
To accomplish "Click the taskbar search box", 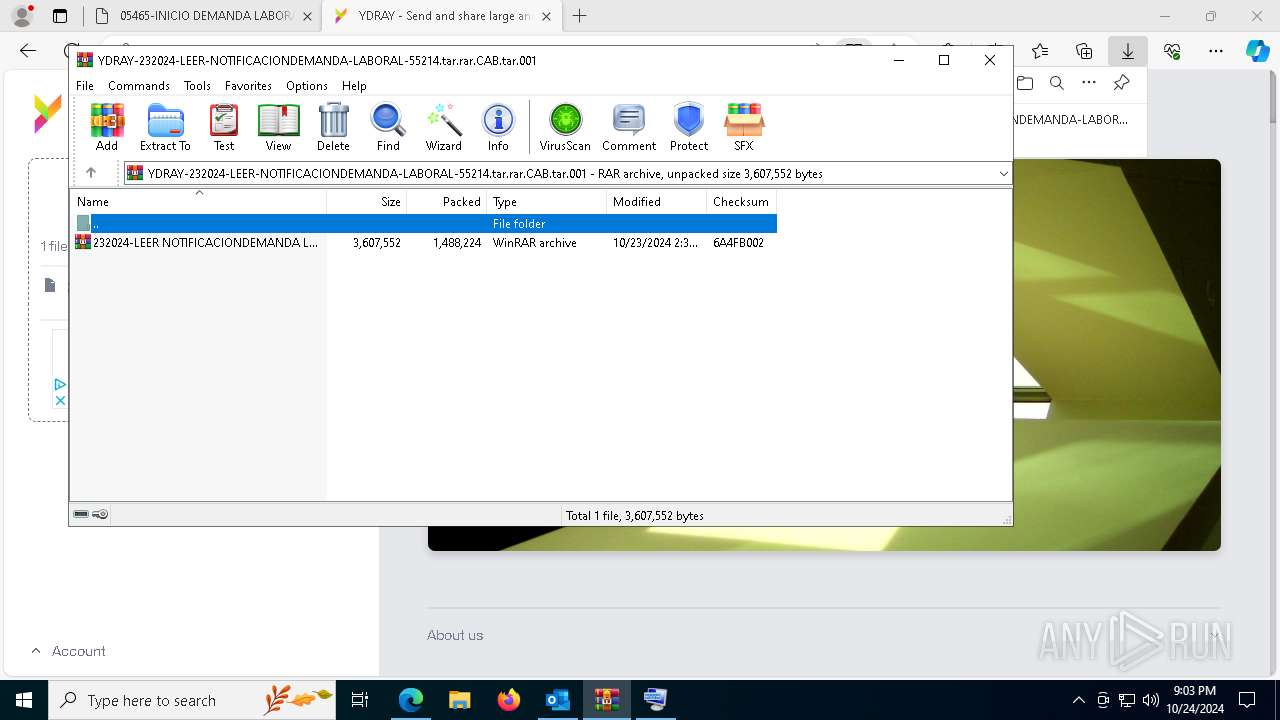I will point(193,700).
